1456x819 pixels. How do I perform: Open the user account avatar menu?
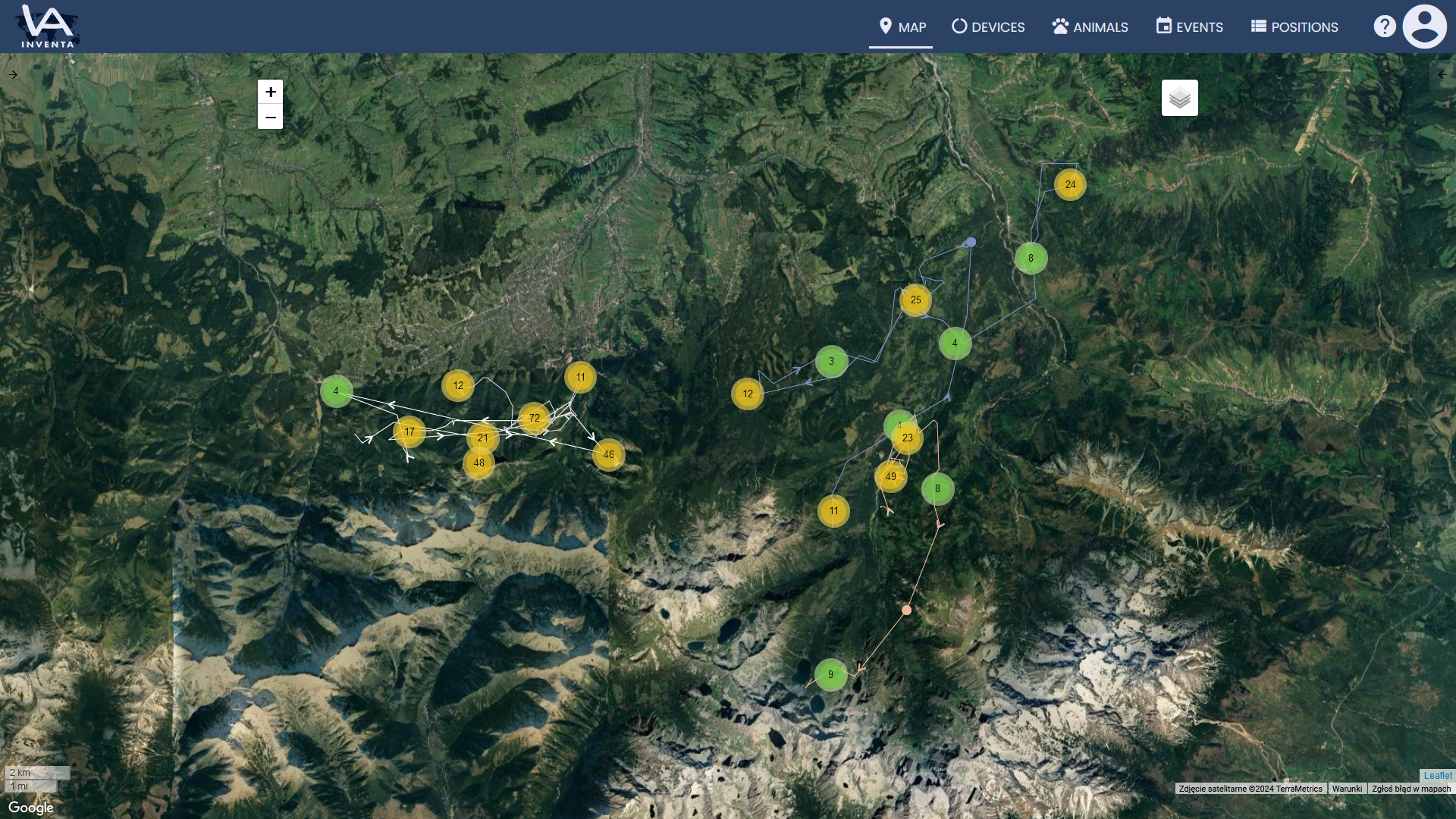pos(1424,27)
